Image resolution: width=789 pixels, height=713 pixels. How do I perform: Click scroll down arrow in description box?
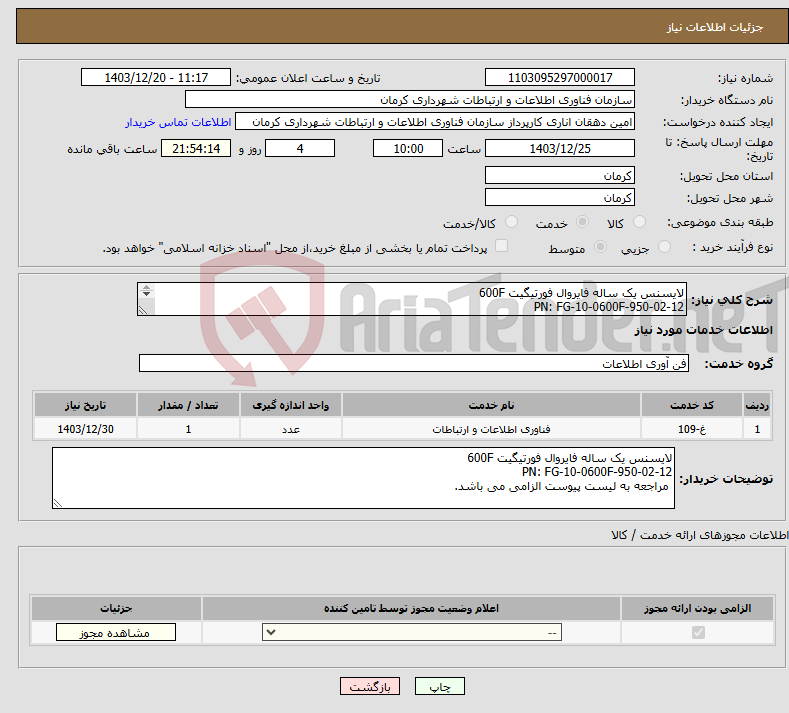click(x=146, y=293)
